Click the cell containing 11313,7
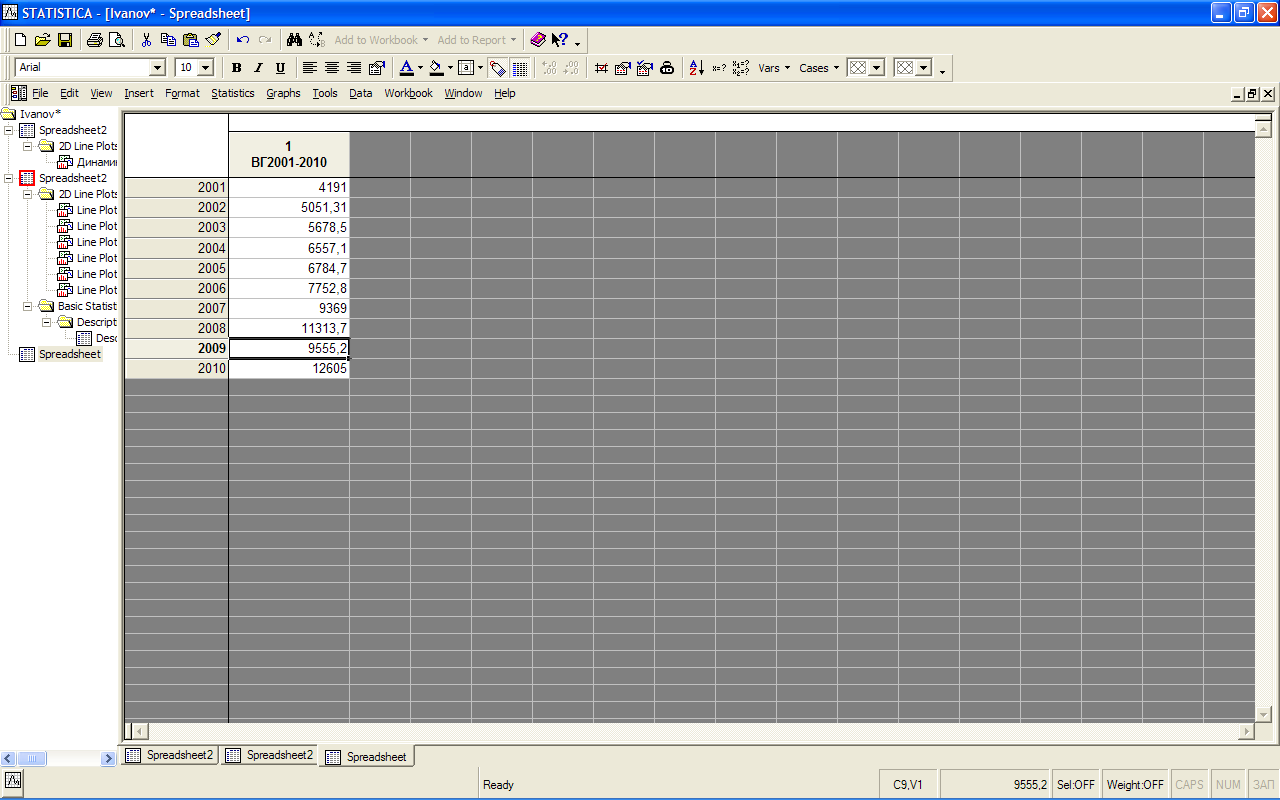Viewport: 1280px width, 800px height. pos(289,328)
